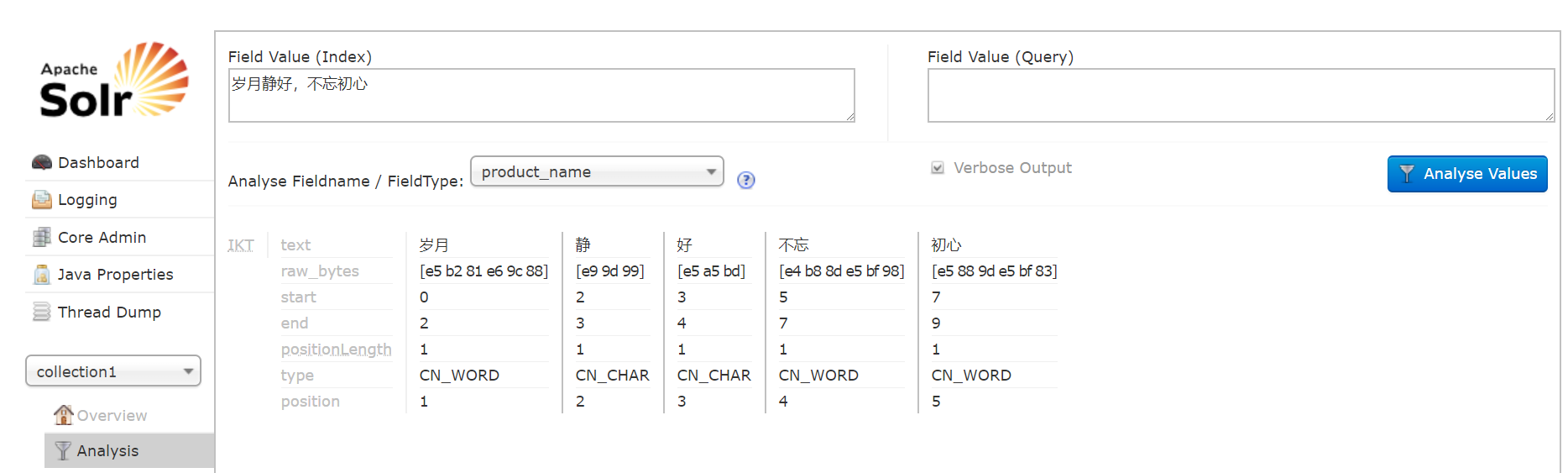Toggle the Verbose Output checkbox
The image size is (1568, 473).
click(x=938, y=168)
